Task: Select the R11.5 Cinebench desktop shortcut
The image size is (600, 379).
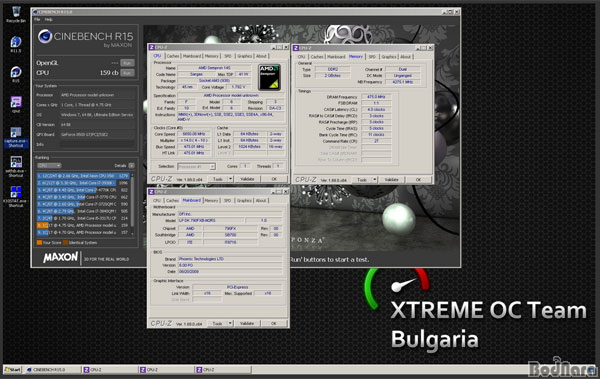Action: [16, 42]
